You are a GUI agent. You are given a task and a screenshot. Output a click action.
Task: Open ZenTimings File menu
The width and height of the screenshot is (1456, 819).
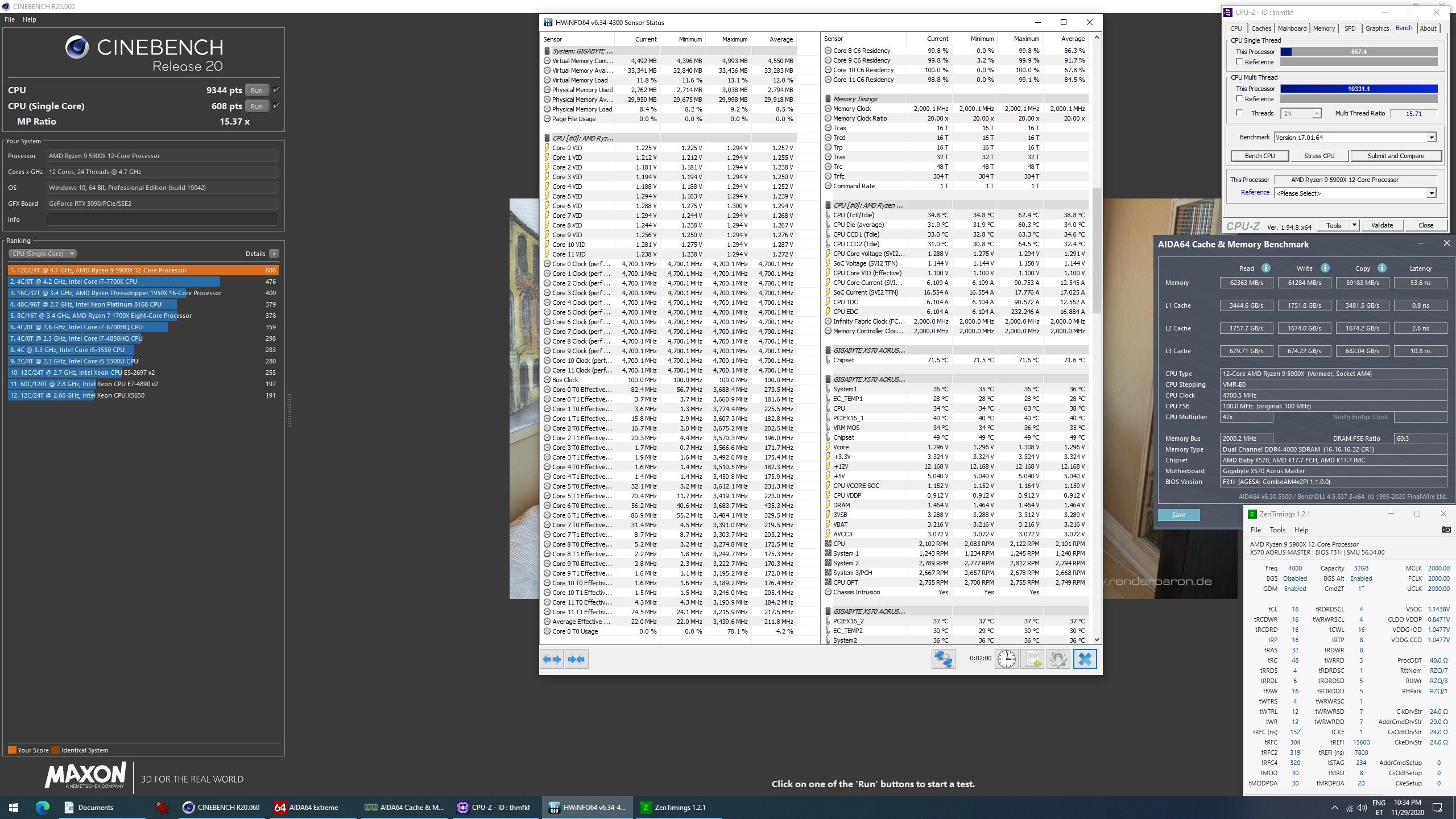point(1255,530)
